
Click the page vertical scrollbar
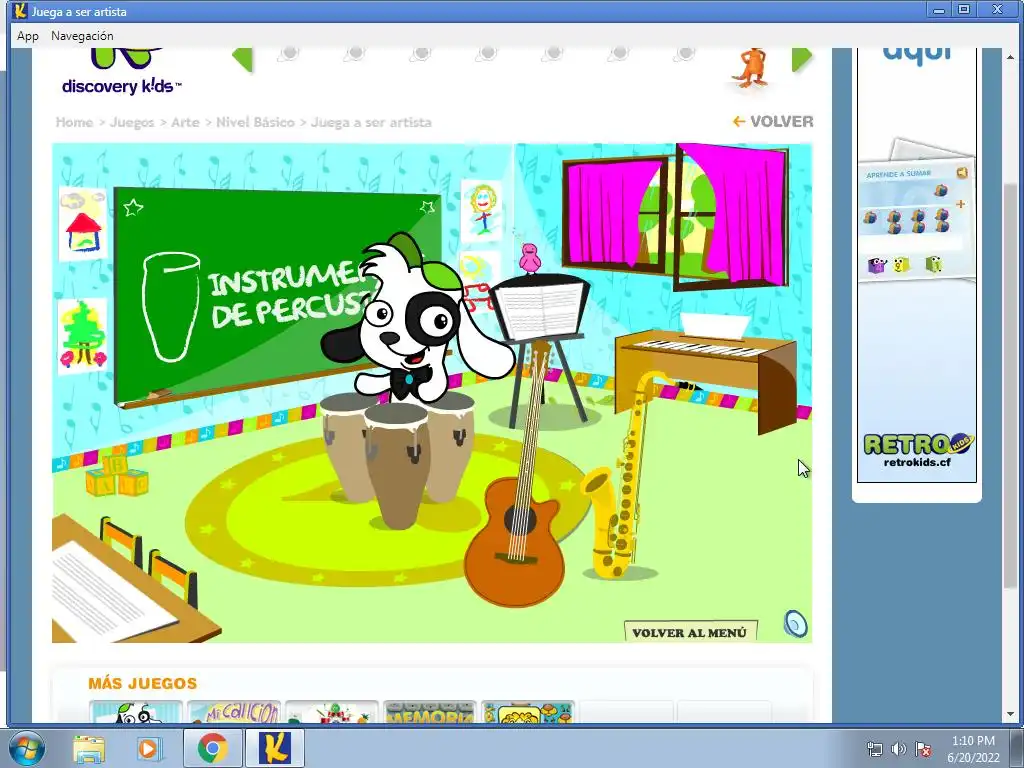coord(1011,385)
